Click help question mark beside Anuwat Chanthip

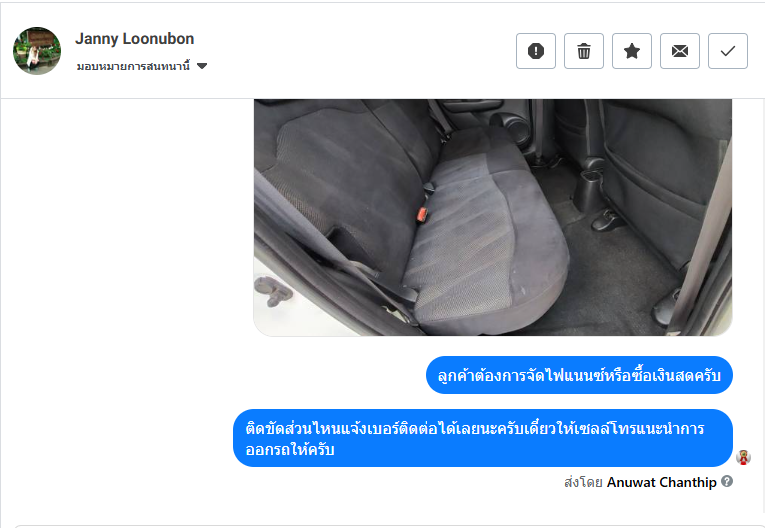pyautogui.click(x=727, y=481)
